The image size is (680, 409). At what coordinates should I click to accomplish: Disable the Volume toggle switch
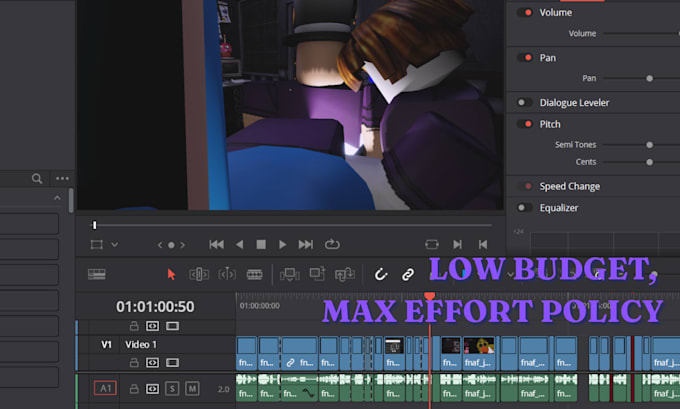tap(525, 13)
